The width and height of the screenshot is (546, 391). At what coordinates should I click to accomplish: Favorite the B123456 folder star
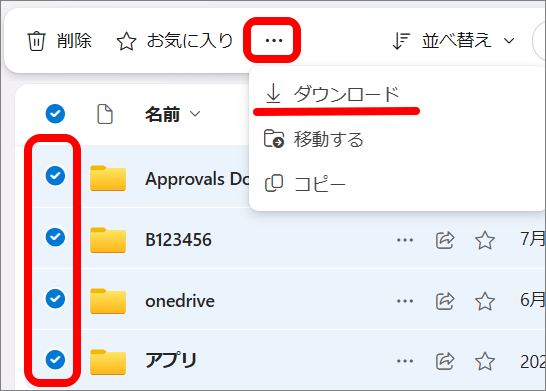click(485, 240)
